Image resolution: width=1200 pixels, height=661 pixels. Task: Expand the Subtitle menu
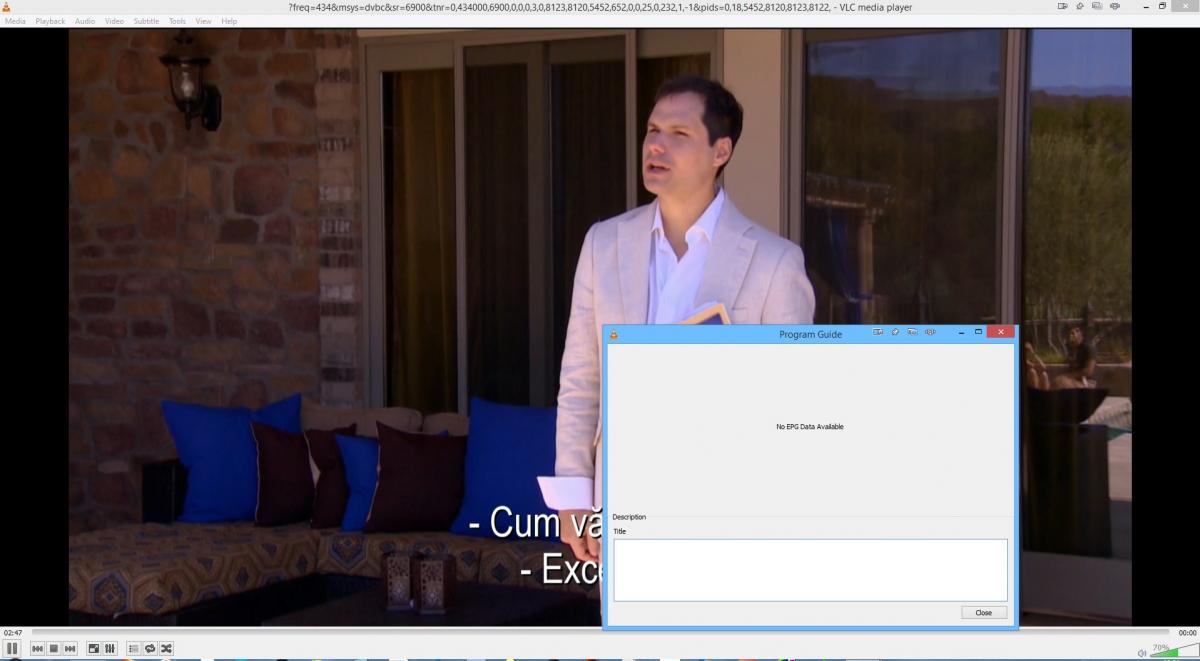click(146, 21)
